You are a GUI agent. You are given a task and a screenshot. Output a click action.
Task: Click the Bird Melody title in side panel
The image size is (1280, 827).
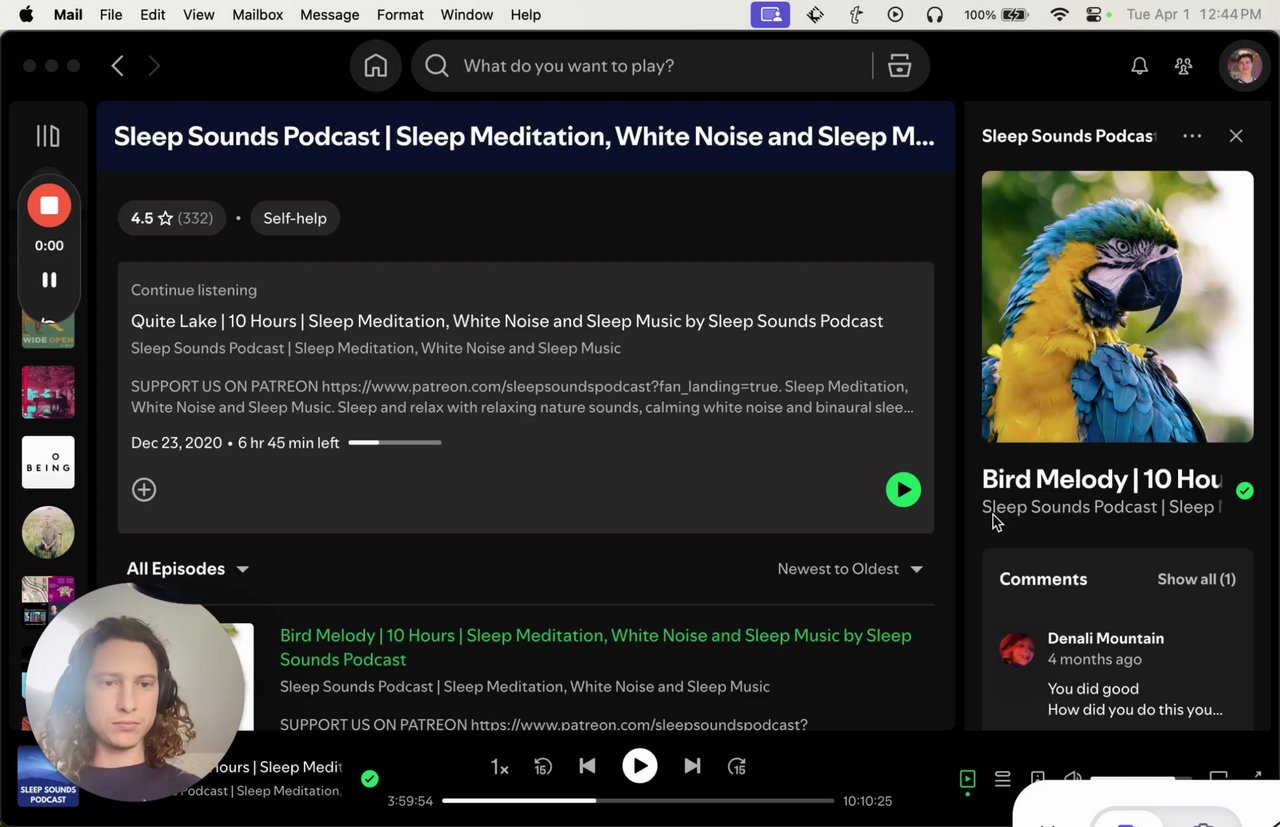pos(1102,479)
